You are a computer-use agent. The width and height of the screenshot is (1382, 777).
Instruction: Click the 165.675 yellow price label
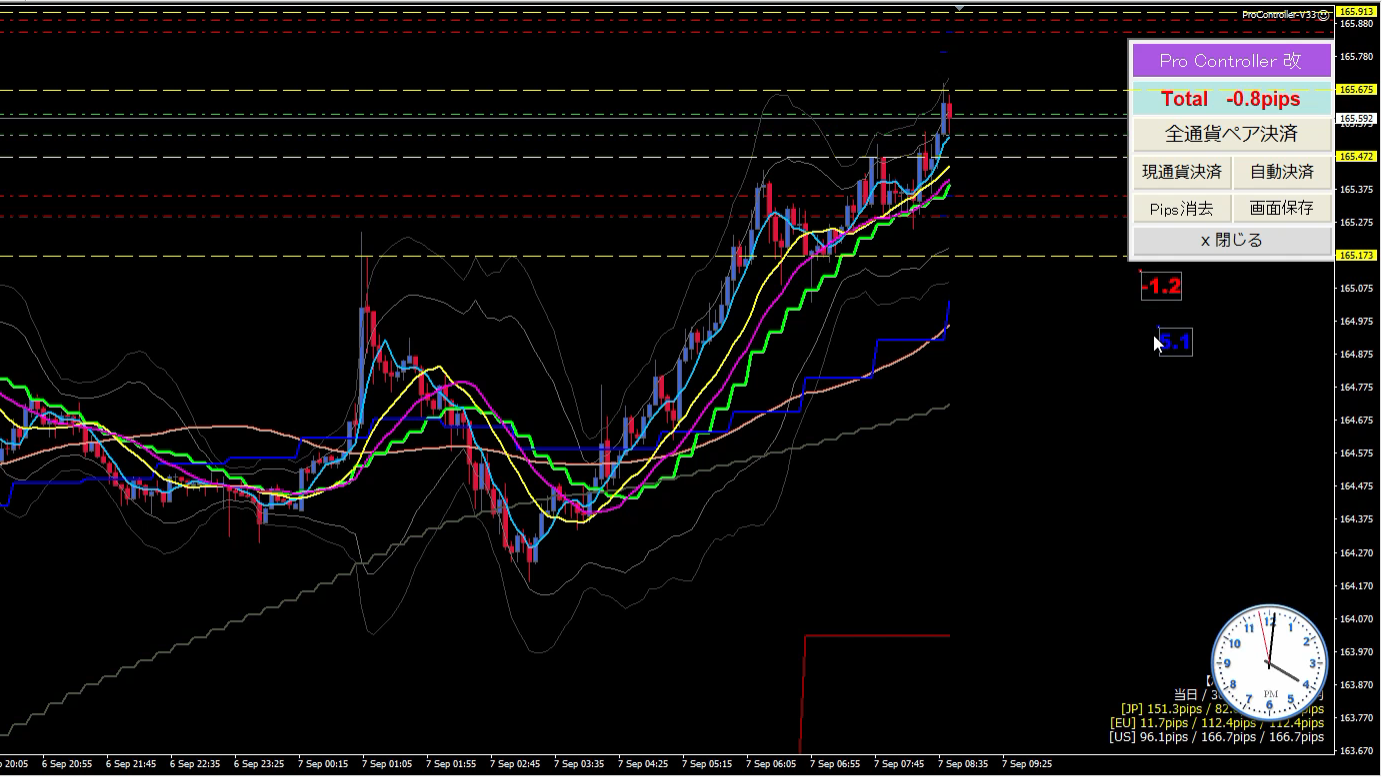[1356, 89]
